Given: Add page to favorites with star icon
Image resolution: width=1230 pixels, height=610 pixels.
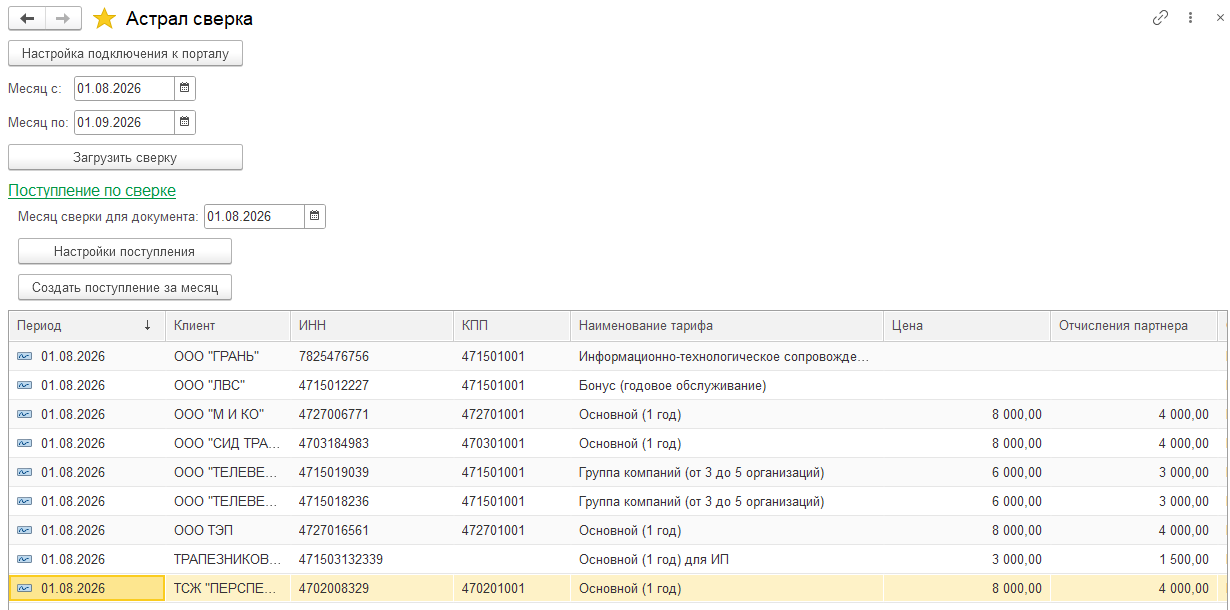Looking at the screenshot, I should click(x=104, y=18).
